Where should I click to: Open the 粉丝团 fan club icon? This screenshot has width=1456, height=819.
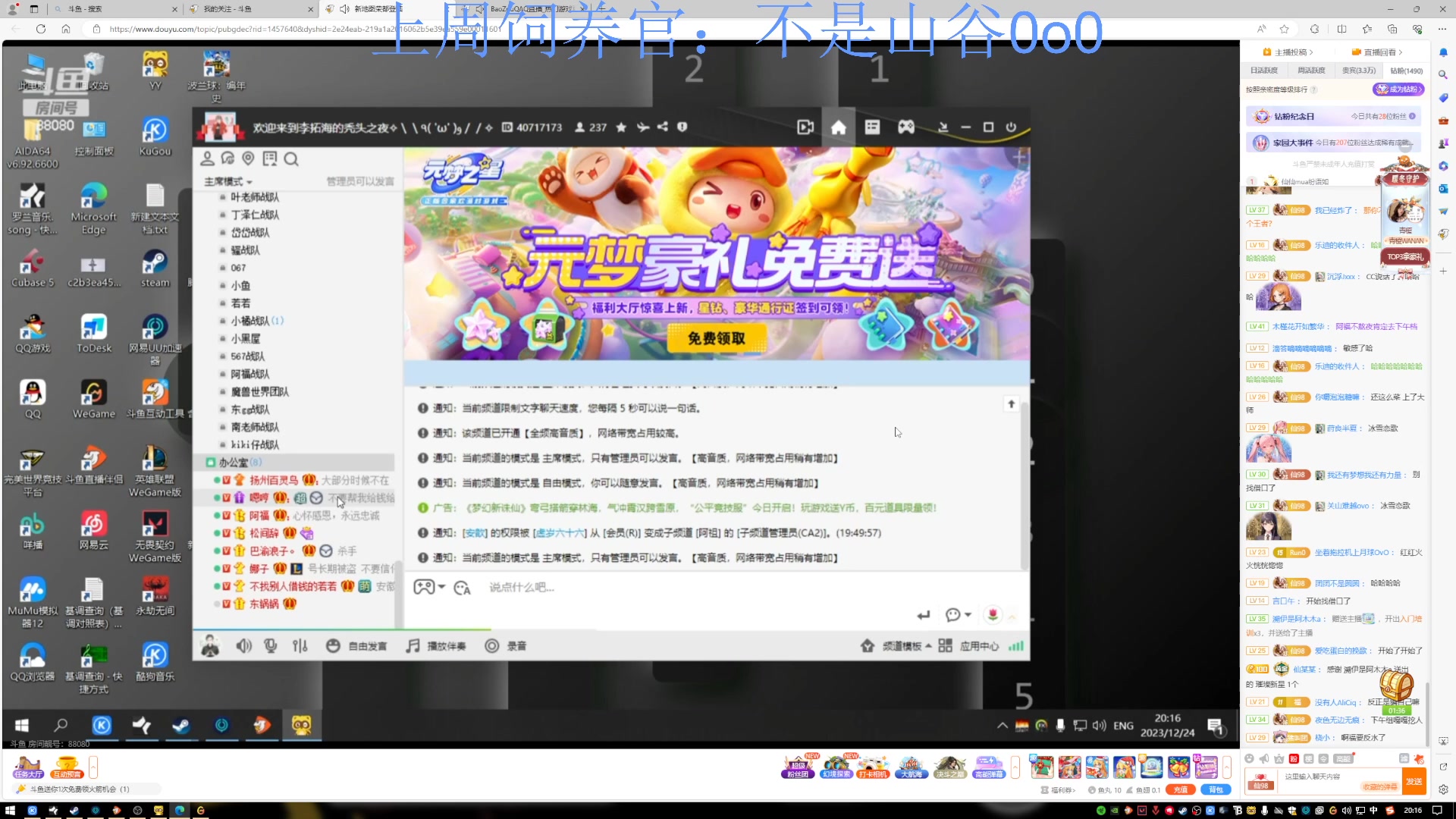(x=798, y=767)
